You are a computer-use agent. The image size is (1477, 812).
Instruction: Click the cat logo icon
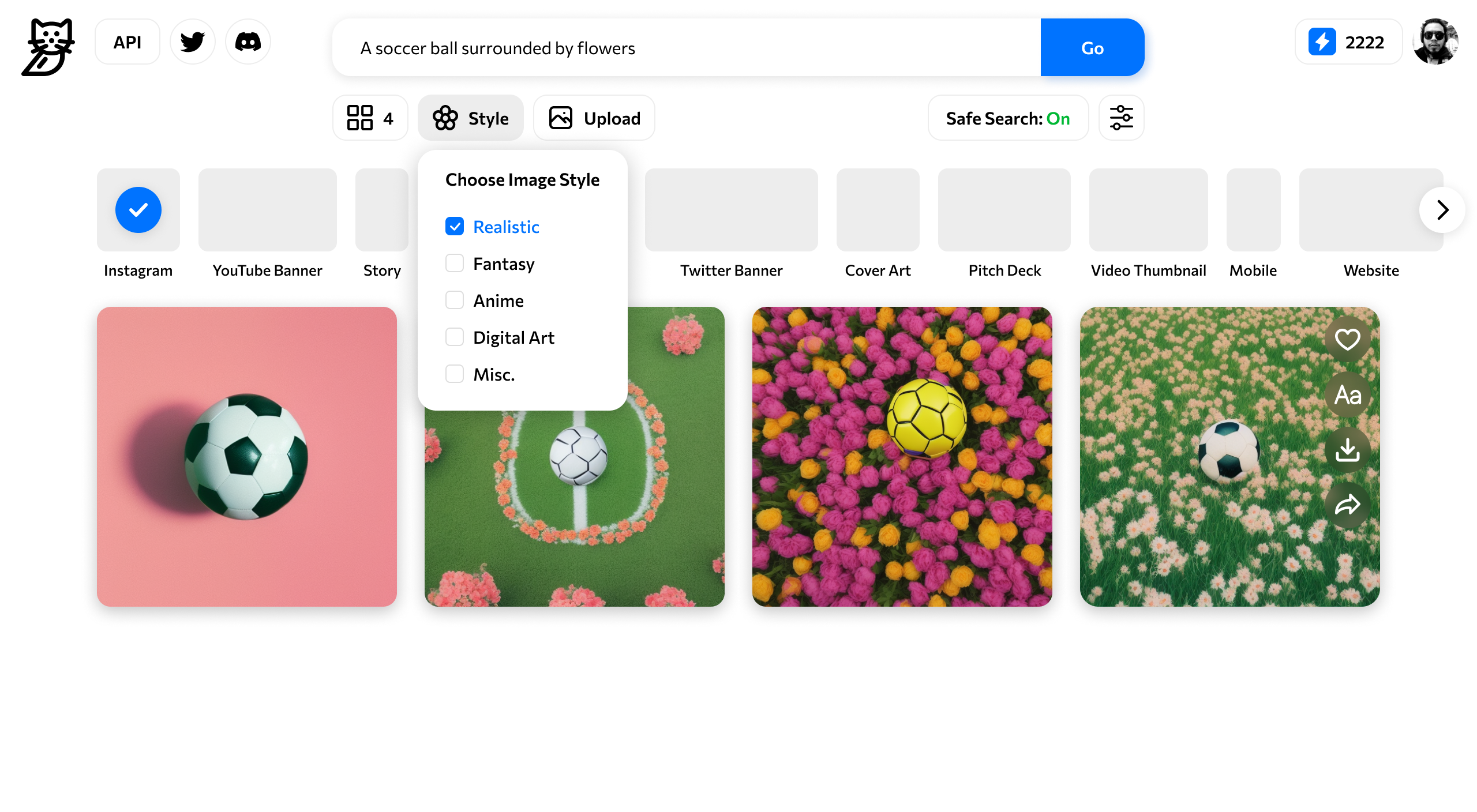click(48, 47)
